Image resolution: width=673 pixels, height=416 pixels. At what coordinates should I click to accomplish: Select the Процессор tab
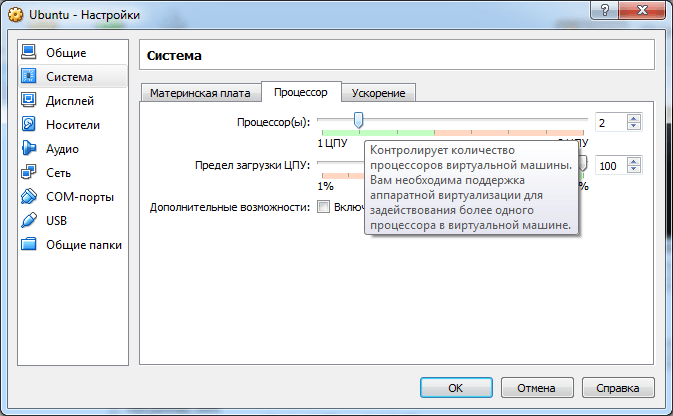pyautogui.click(x=301, y=92)
